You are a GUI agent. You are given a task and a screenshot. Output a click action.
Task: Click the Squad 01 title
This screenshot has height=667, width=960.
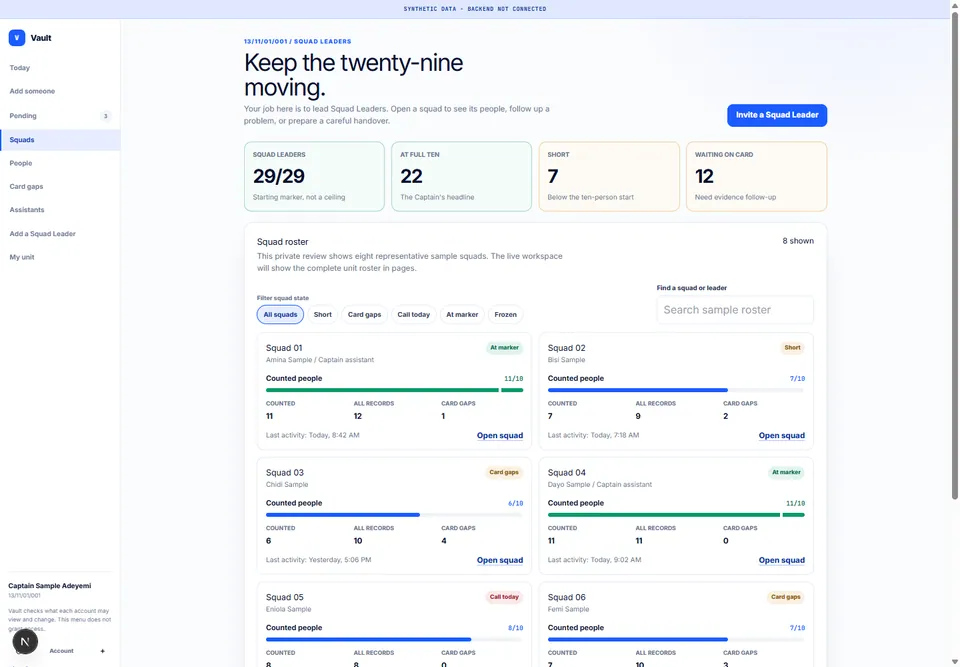284,348
